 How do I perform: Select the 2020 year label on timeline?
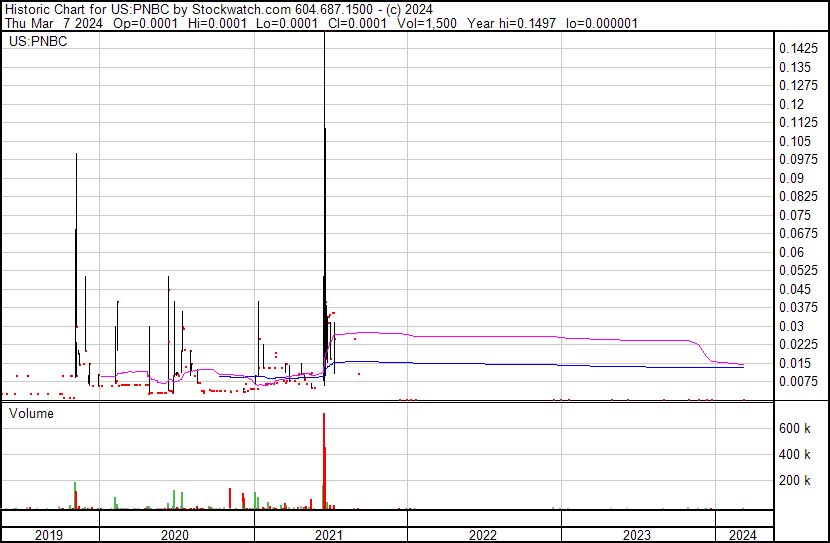point(175,535)
